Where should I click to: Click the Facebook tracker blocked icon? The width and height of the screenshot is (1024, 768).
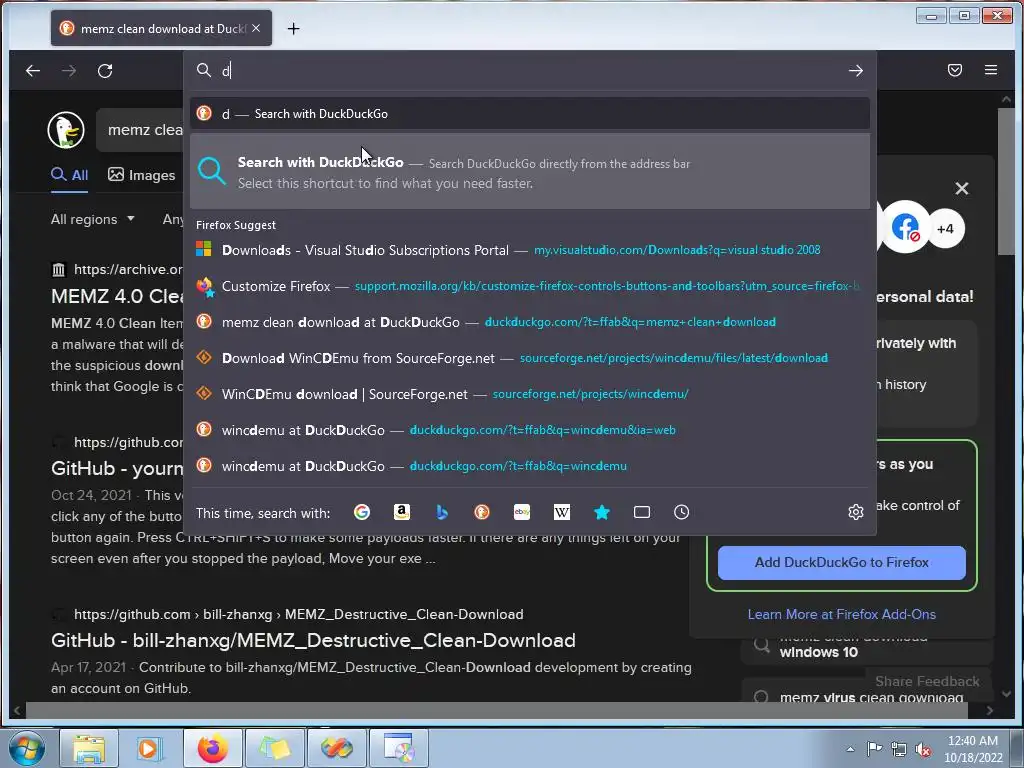pyautogui.click(x=905, y=228)
